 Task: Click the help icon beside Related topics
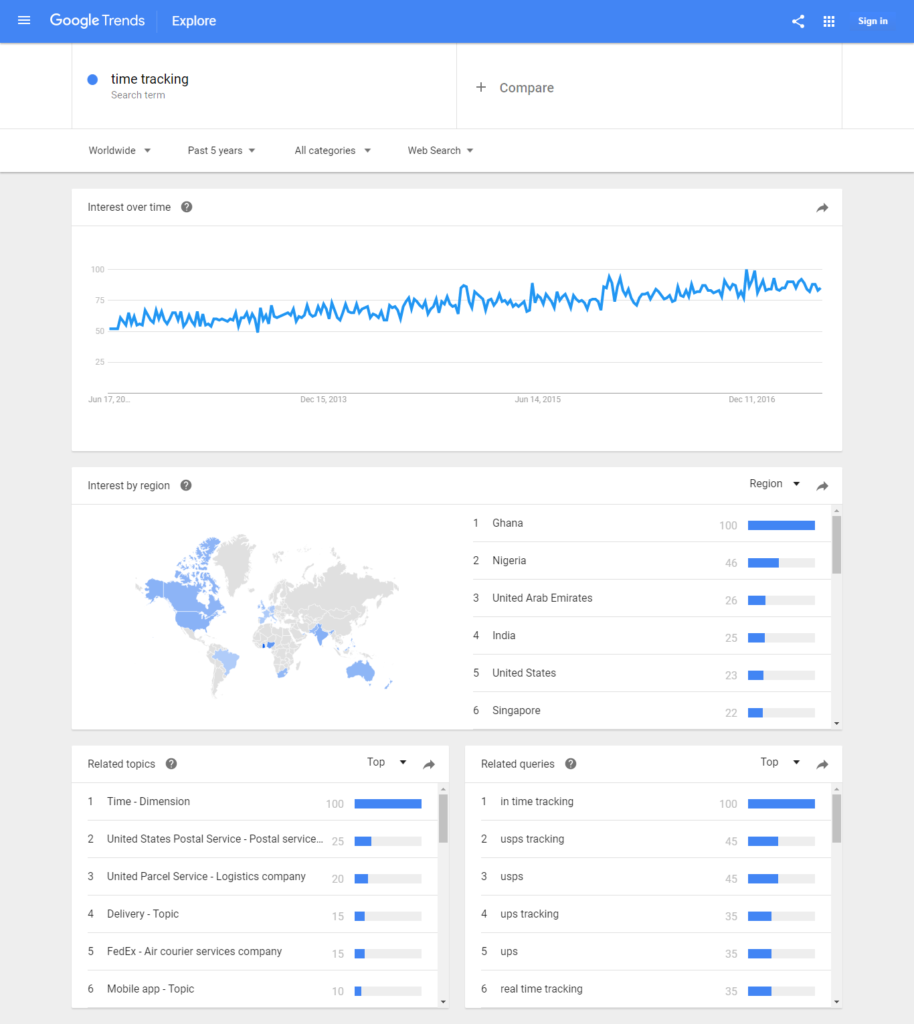(x=171, y=763)
